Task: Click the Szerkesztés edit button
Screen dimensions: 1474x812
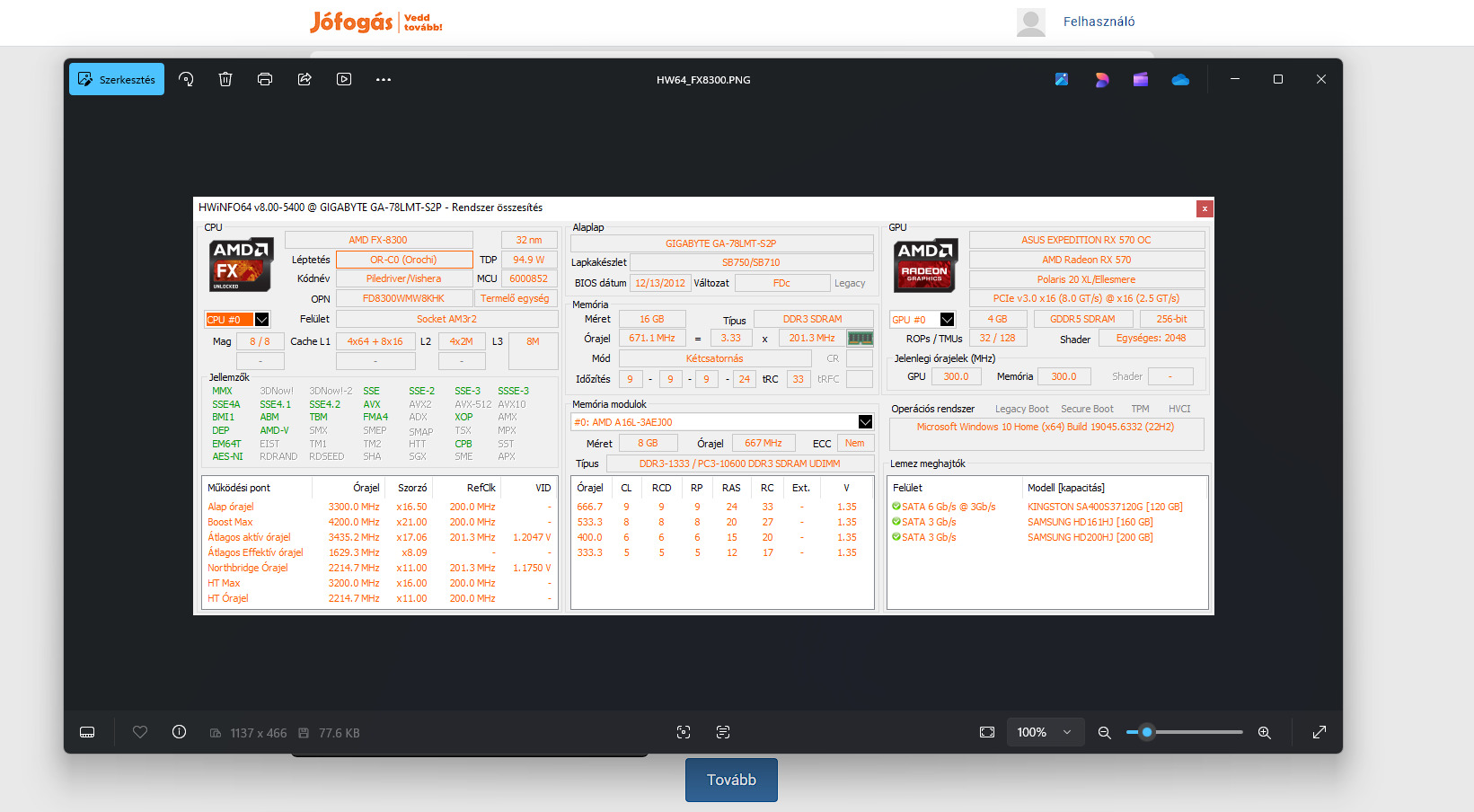Action: [117, 79]
